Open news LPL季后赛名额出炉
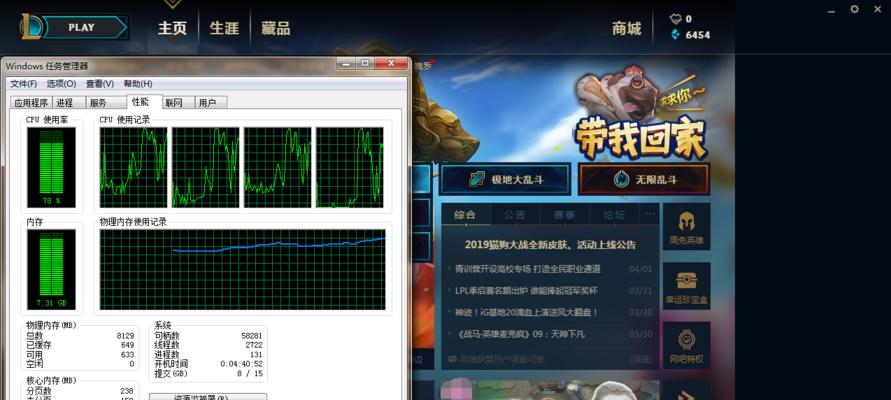Viewport: 891px width, 400px height. point(526,290)
